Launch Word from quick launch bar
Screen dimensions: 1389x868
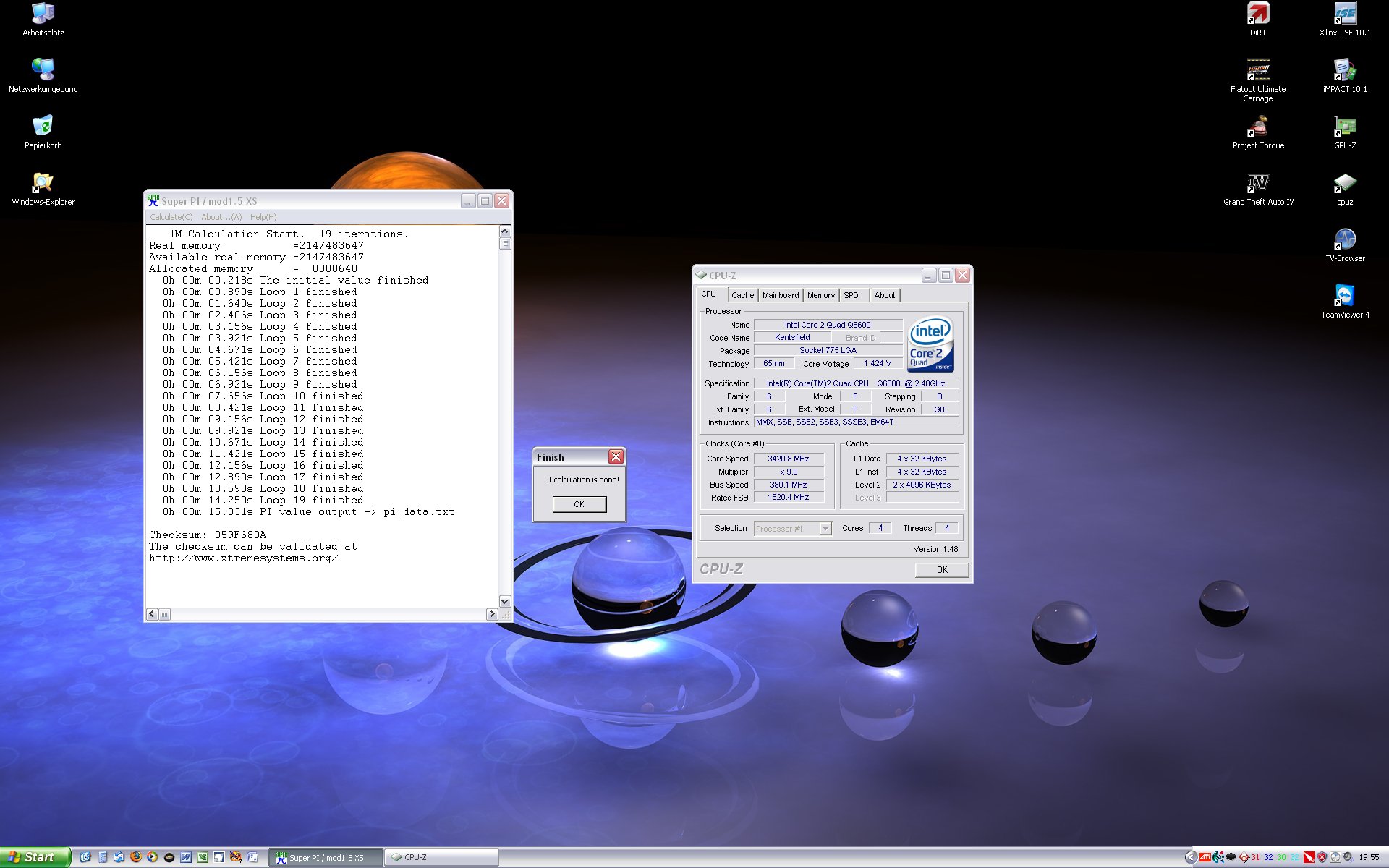click(x=186, y=857)
